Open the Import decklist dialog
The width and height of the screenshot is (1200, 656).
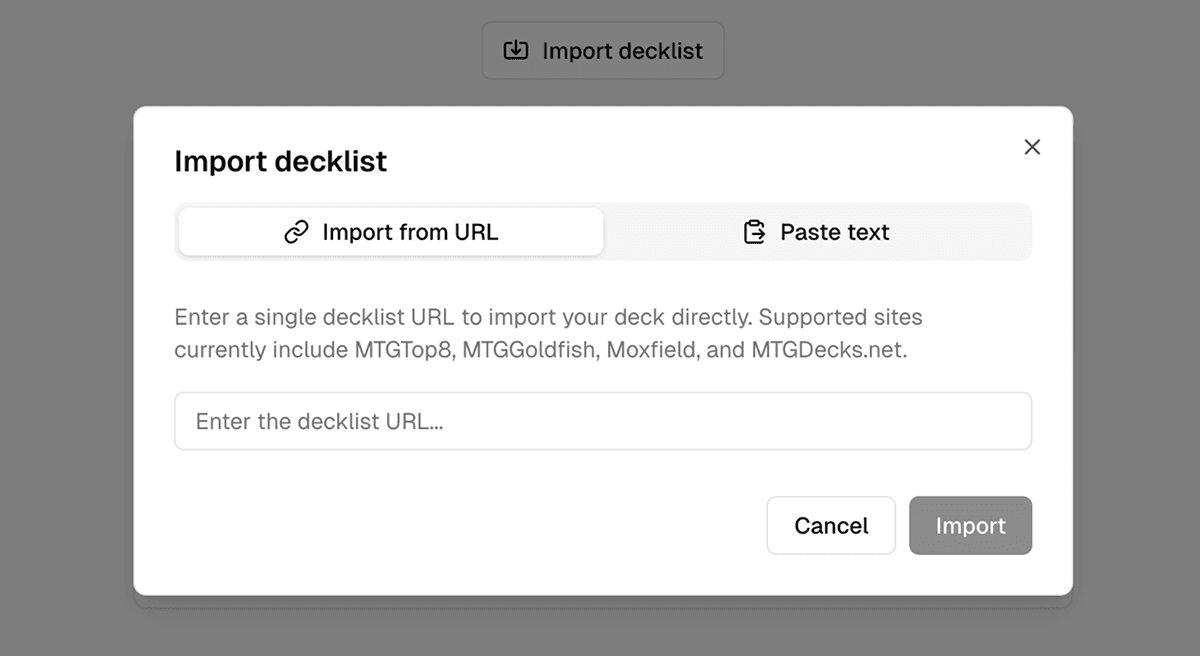click(x=602, y=49)
